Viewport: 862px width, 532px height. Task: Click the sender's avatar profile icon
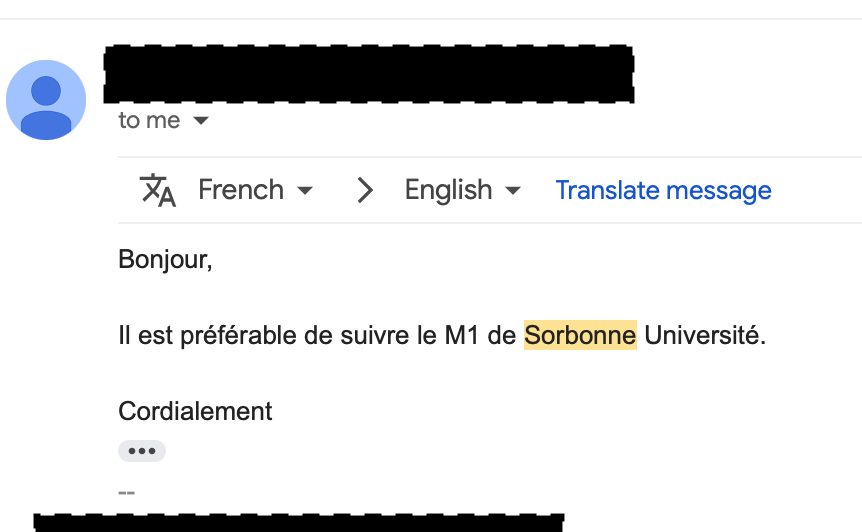[x=46, y=100]
